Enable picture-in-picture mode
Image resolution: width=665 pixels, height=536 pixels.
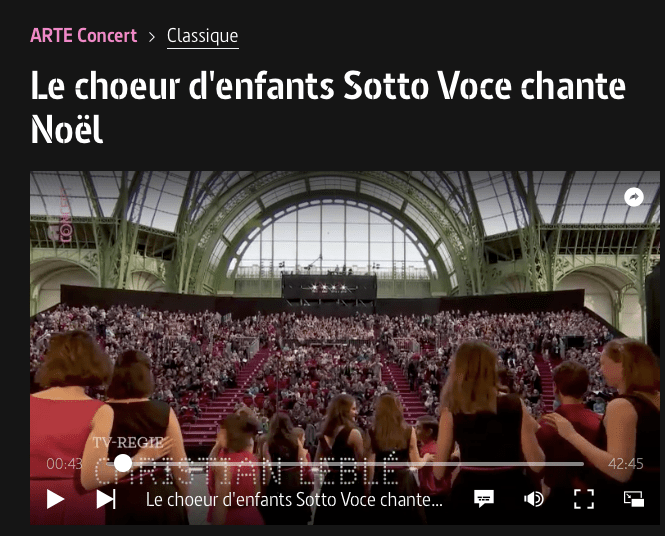coord(634,499)
